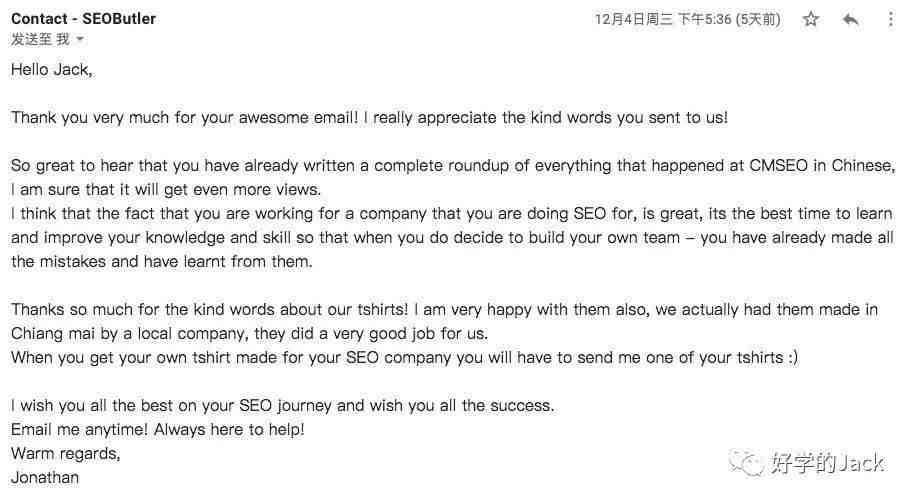
Task: Star this email from SEOButler
Action: click(811, 20)
